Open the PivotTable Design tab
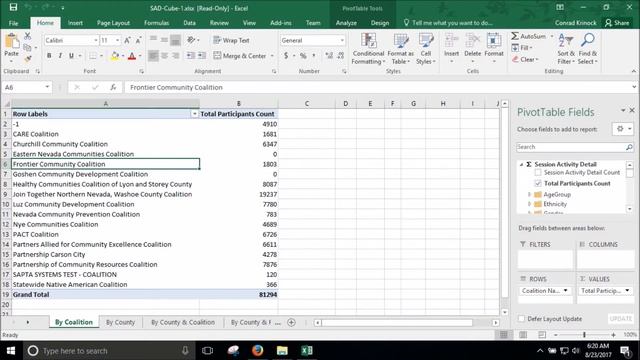The image size is (640, 360). [380, 23]
